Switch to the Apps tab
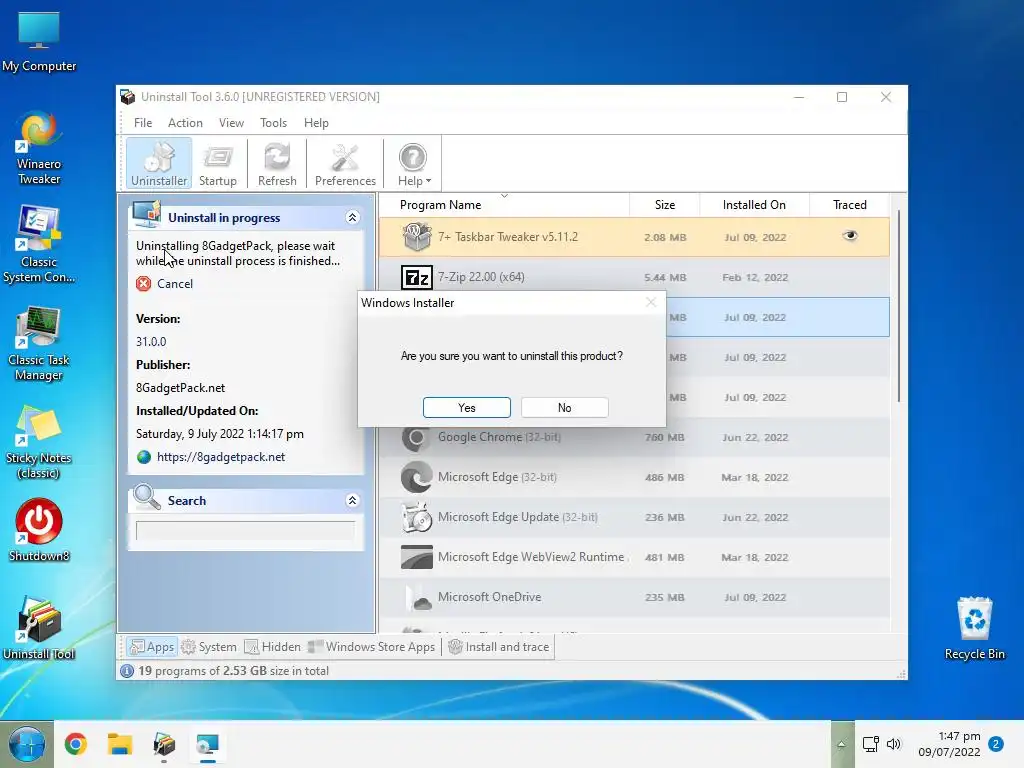This screenshot has height=768, width=1024. coord(152,647)
